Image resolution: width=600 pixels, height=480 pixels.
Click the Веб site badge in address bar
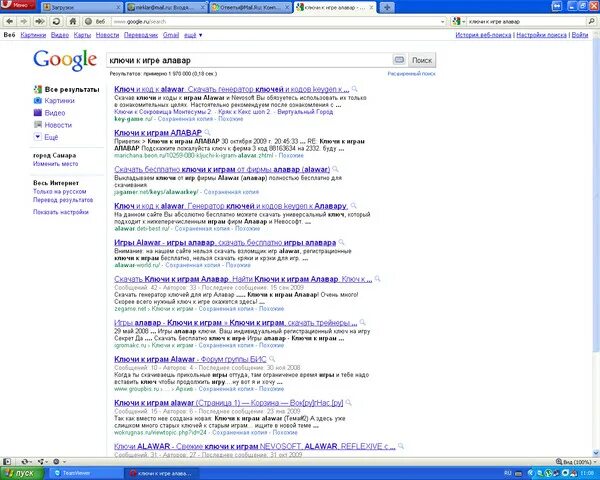(x=95, y=22)
